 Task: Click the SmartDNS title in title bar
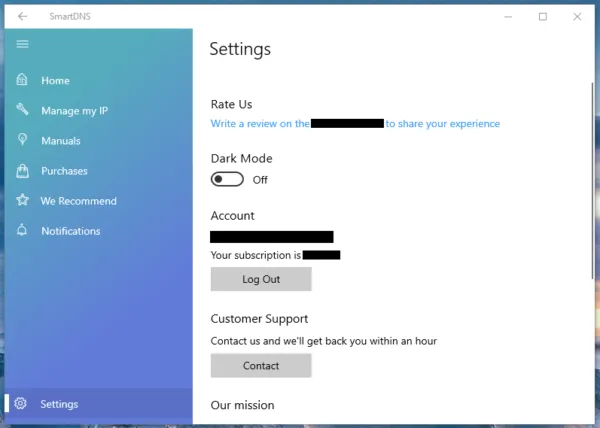pyautogui.click(x=70, y=16)
